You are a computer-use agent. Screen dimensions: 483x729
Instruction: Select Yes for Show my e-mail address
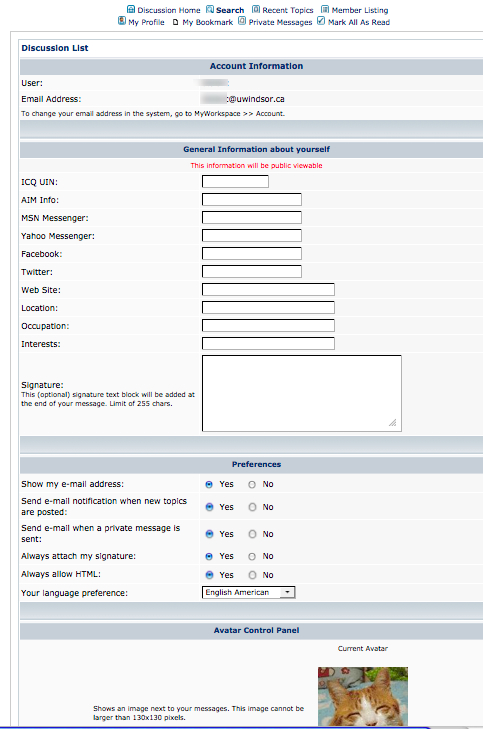209,484
